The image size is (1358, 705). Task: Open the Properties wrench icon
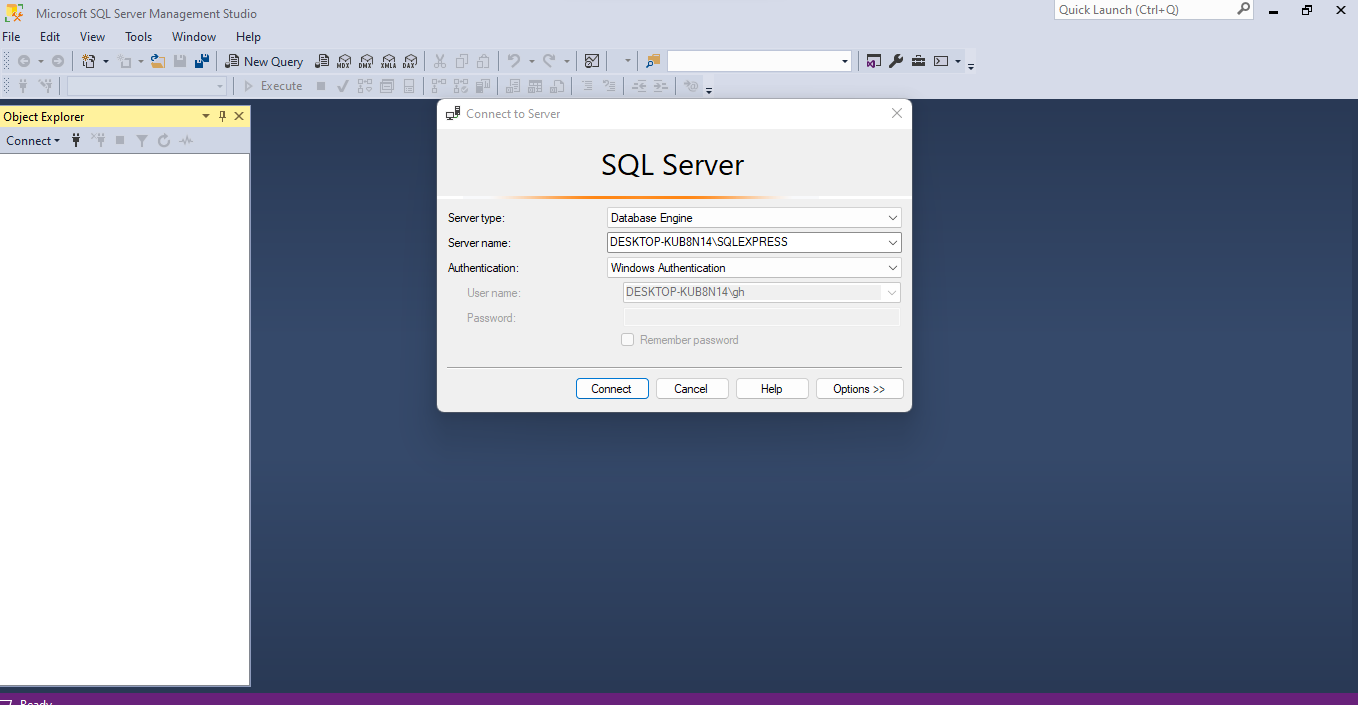[896, 61]
